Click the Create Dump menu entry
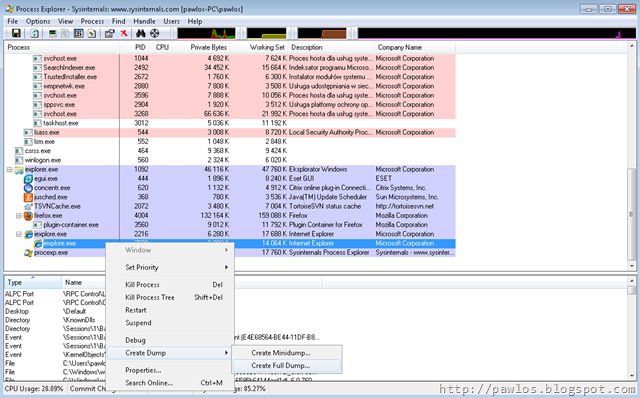This screenshot has height=398, width=640. 171,353
